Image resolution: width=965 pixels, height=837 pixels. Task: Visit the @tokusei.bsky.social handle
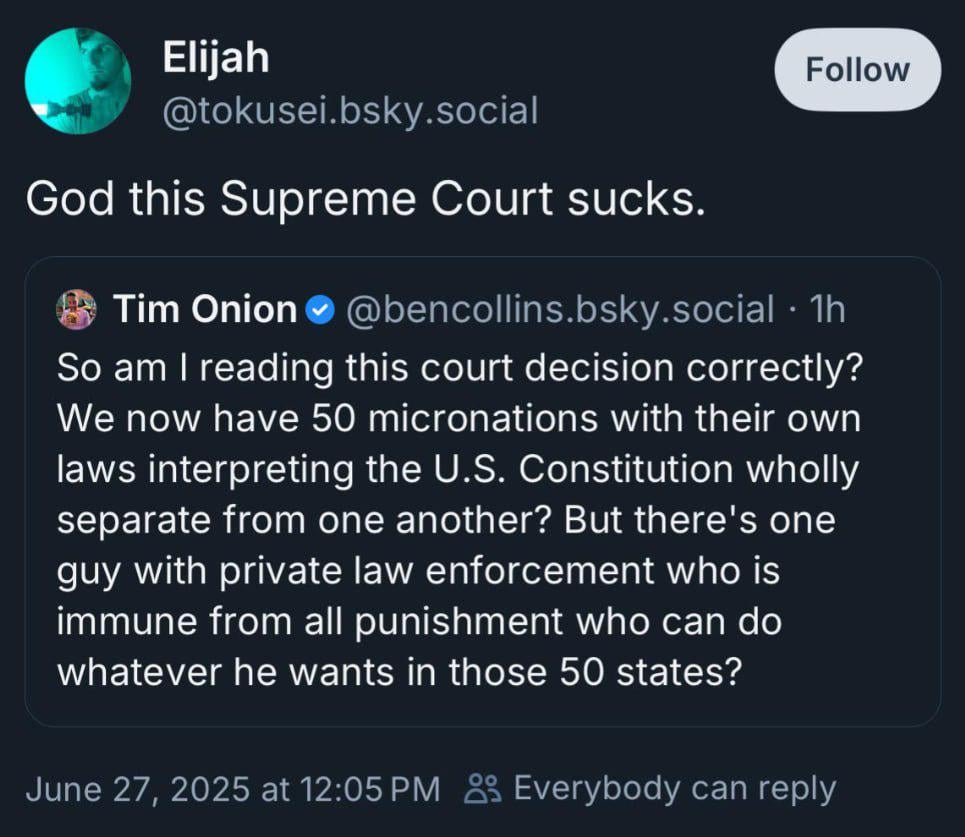tap(350, 110)
